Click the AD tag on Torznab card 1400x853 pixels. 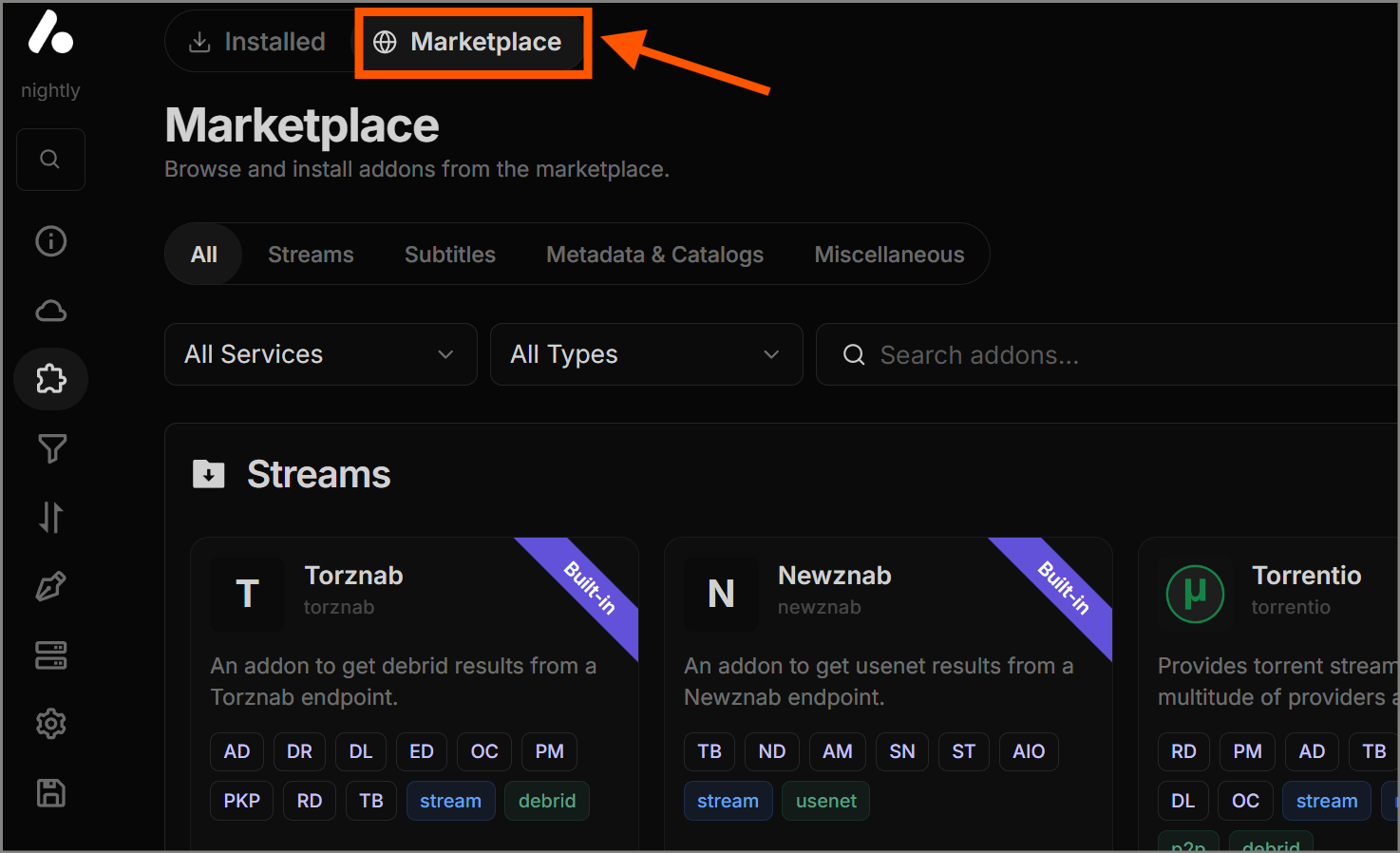[236, 751]
